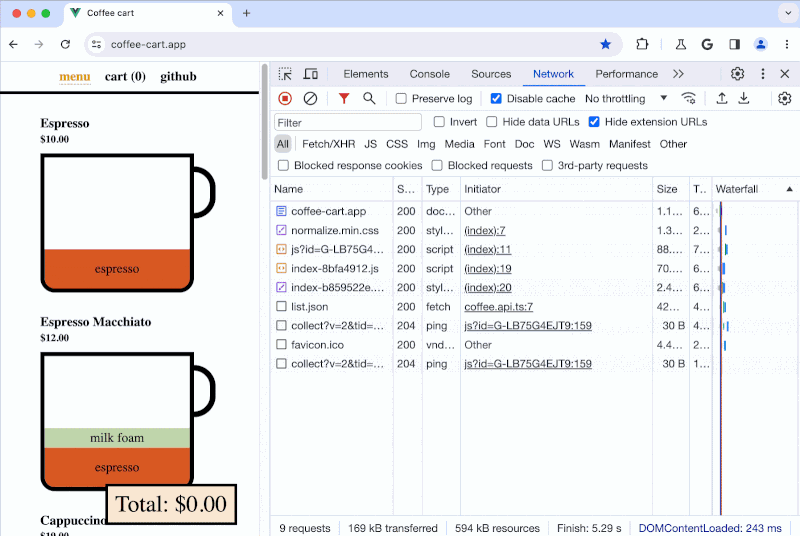Image resolution: width=800 pixels, height=536 pixels.
Task: Import HAR file upload icon
Action: click(721, 98)
